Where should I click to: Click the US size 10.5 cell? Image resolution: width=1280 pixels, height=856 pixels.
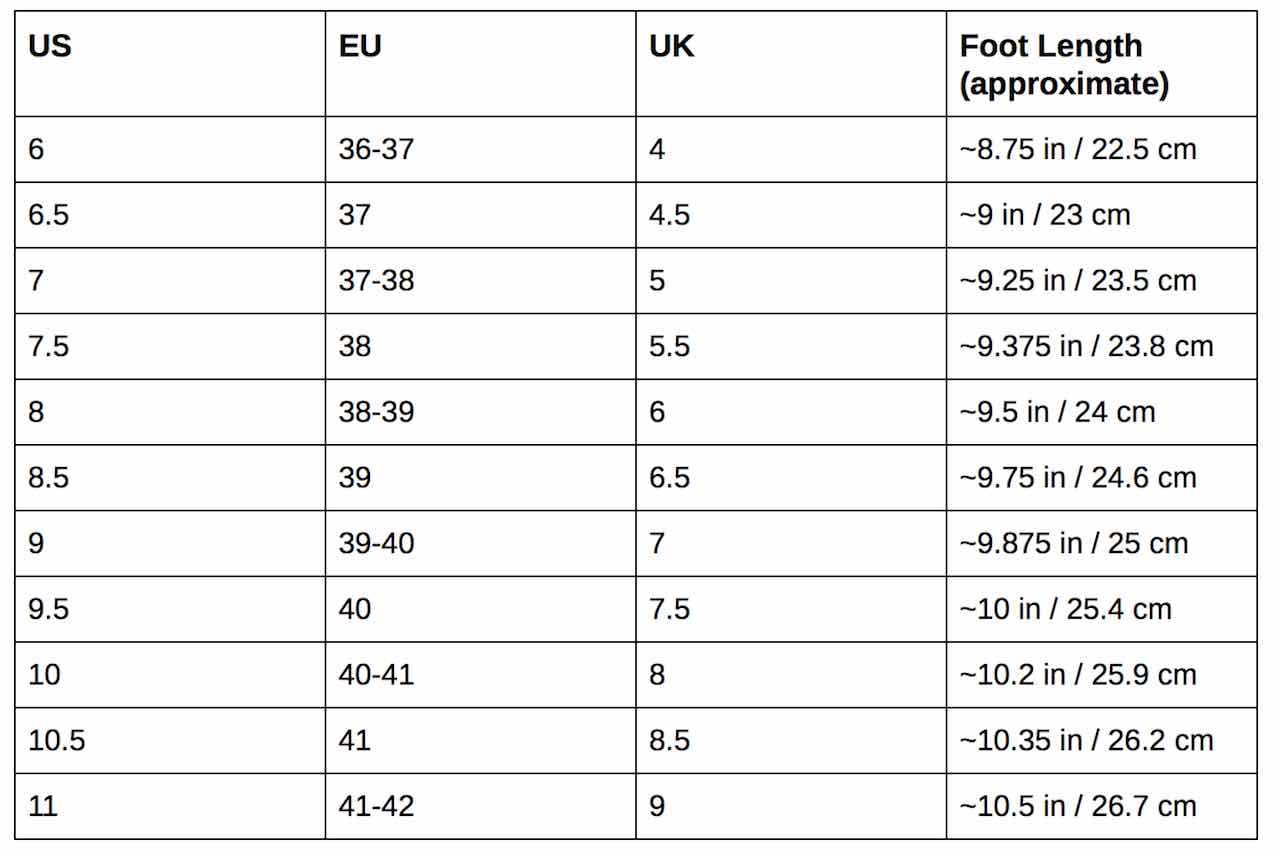[x=57, y=741]
